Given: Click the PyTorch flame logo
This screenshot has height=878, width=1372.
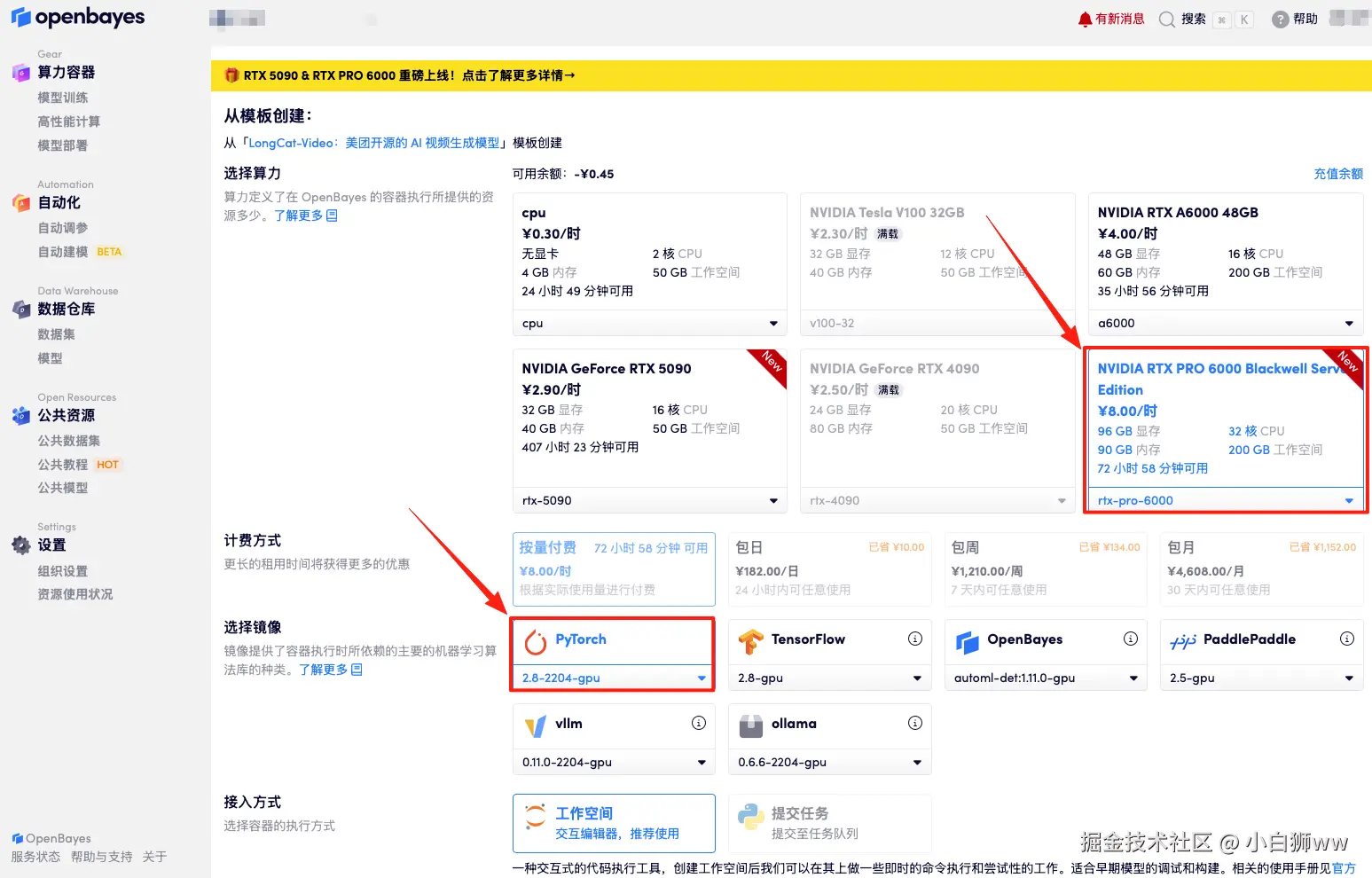Looking at the screenshot, I should [x=536, y=642].
